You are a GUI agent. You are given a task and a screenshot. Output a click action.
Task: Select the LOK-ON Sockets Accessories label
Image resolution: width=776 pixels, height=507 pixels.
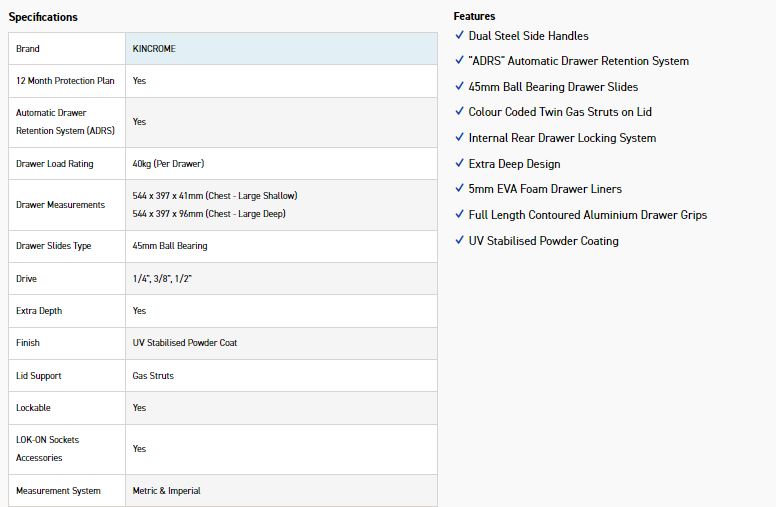tap(47, 449)
